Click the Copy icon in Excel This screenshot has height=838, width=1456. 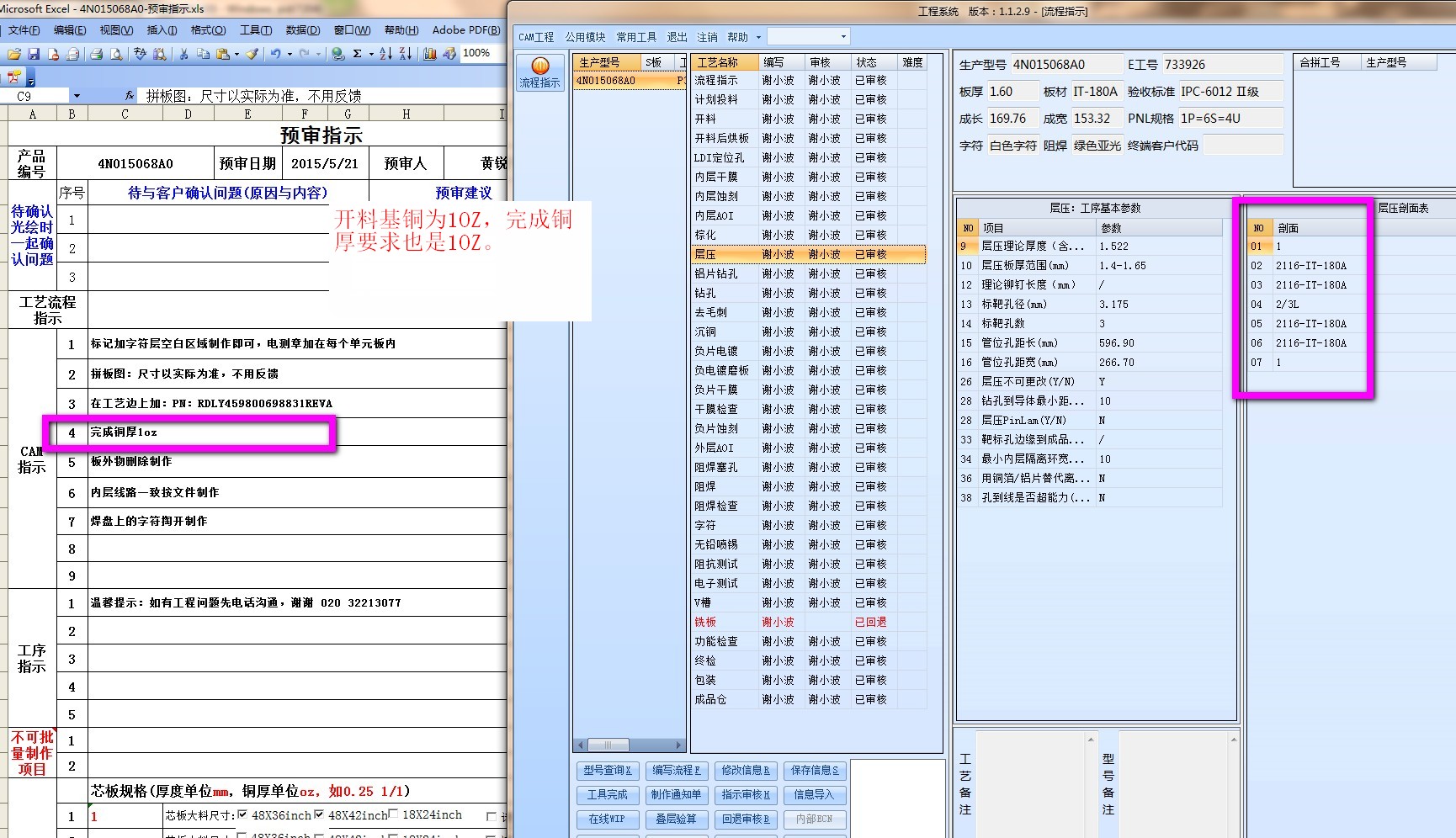point(203,54)
